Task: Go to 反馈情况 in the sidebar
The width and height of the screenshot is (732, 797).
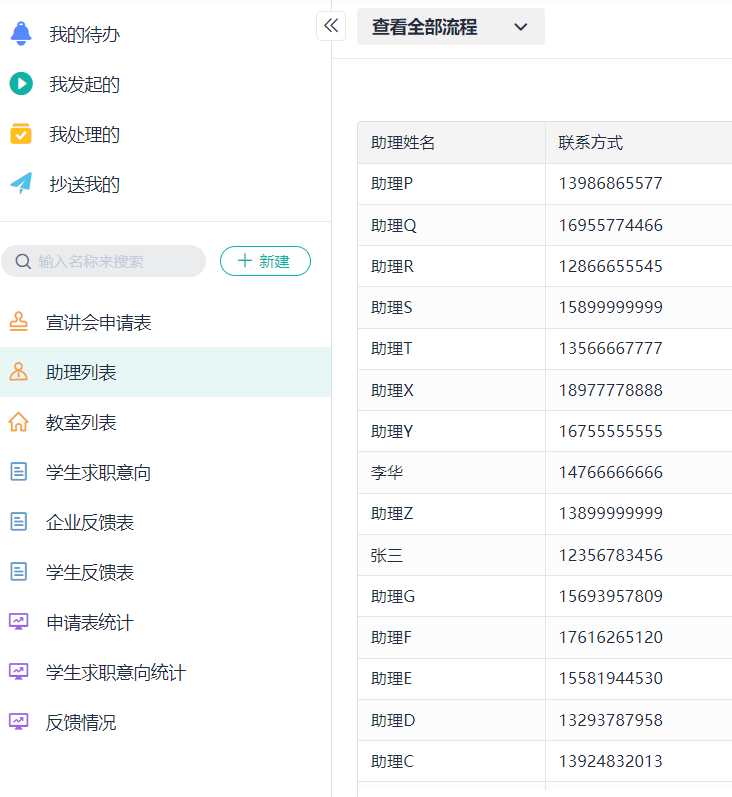Action: [81, 722]
